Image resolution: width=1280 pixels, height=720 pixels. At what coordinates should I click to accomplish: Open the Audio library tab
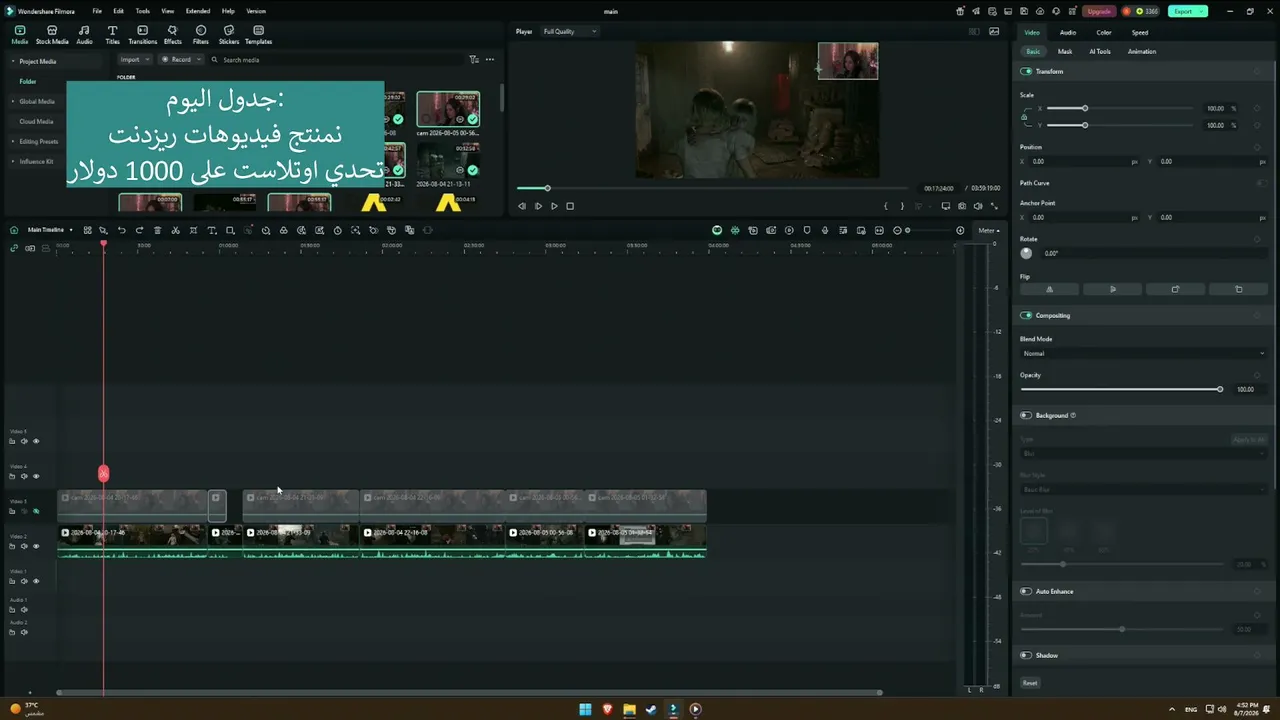(x=84, y=35)
